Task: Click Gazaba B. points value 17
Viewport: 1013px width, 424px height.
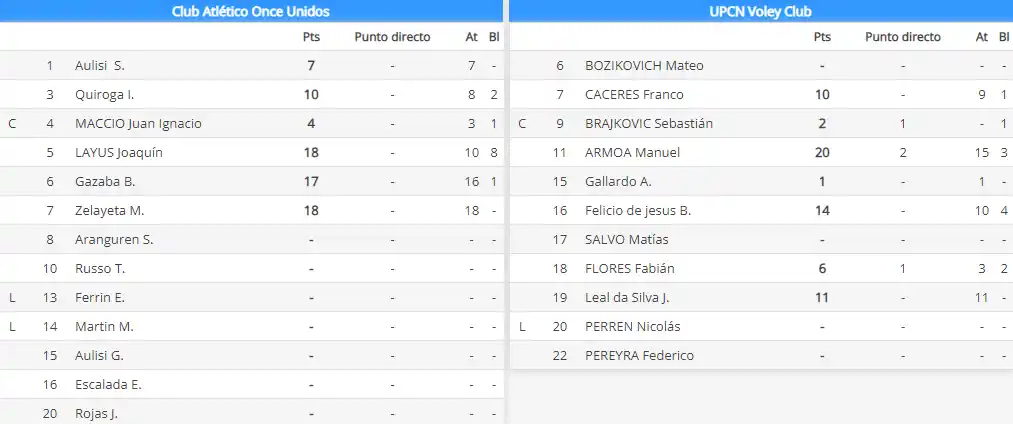Action: click(311, 182)
